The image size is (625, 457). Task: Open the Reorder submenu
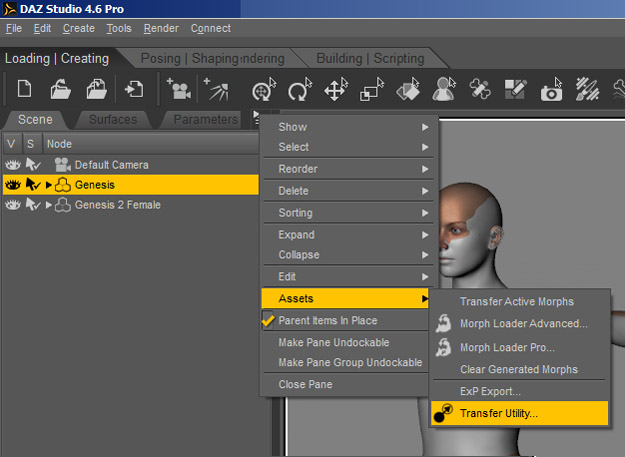coord(349,169)
